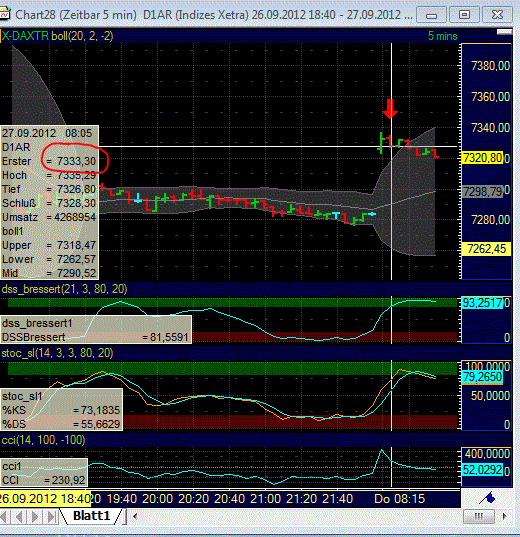Click the cci(14, 100, -100) pane header
520x537 pixels.
pos(43,440)
